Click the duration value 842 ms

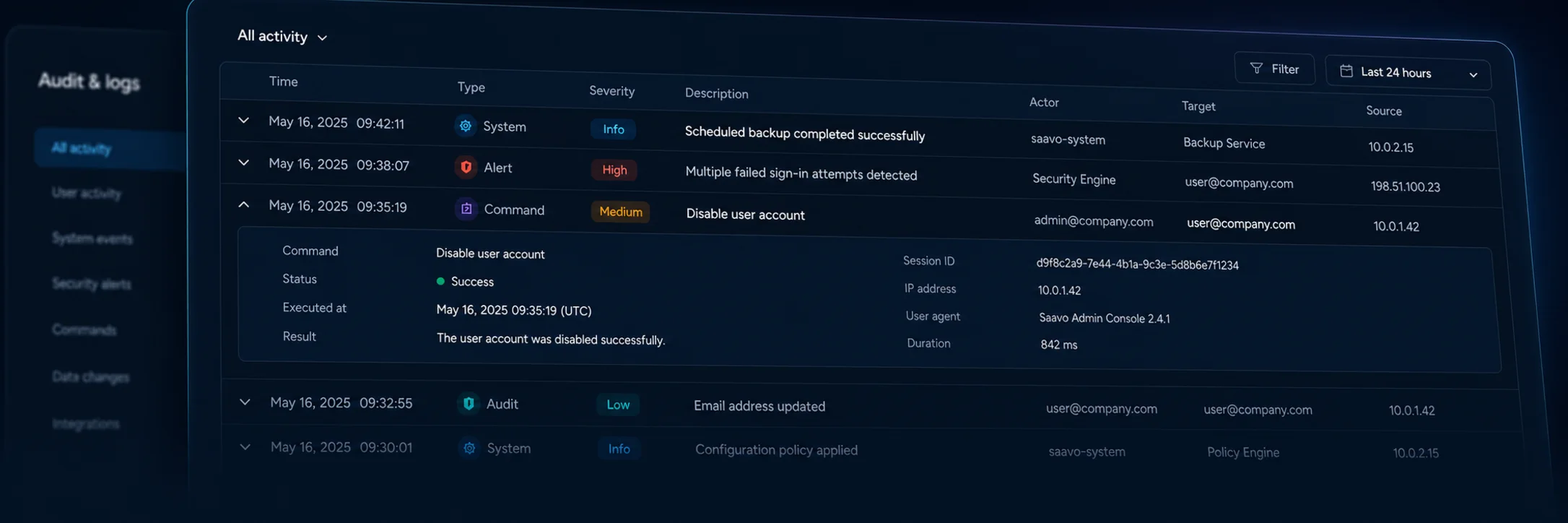pos(1059,345)
